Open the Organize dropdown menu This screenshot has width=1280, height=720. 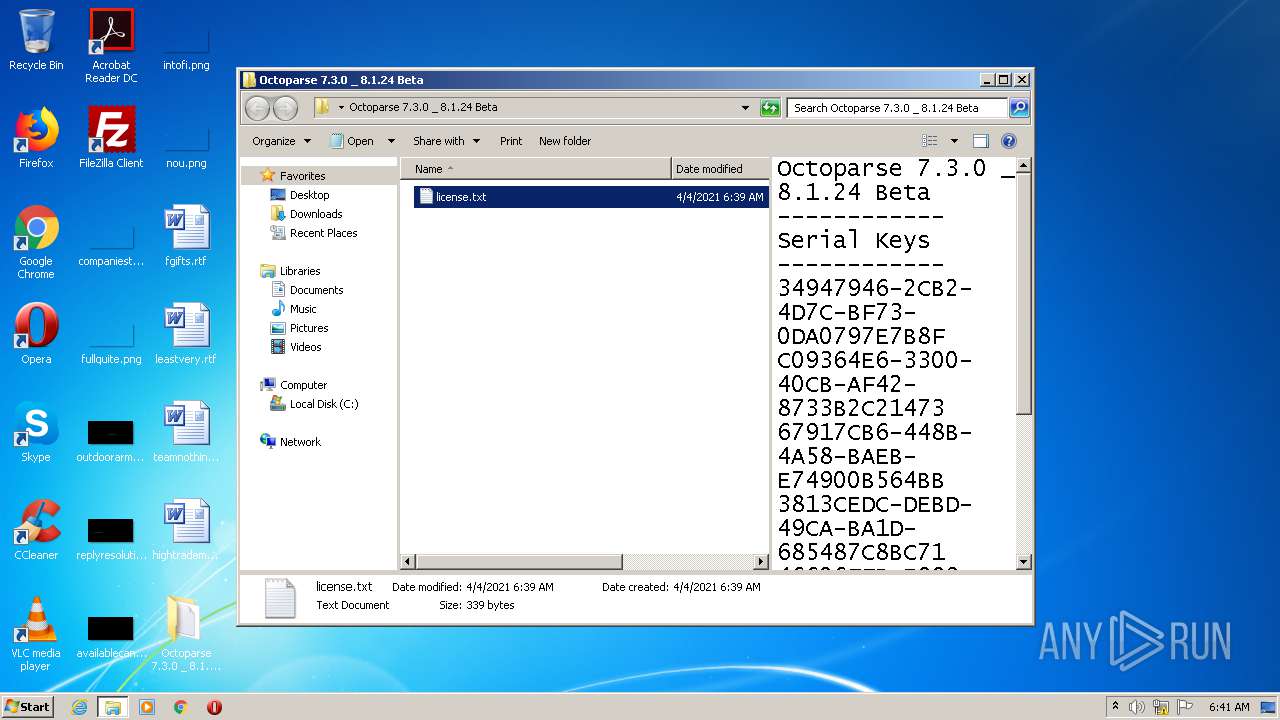(x=281, y=141)
